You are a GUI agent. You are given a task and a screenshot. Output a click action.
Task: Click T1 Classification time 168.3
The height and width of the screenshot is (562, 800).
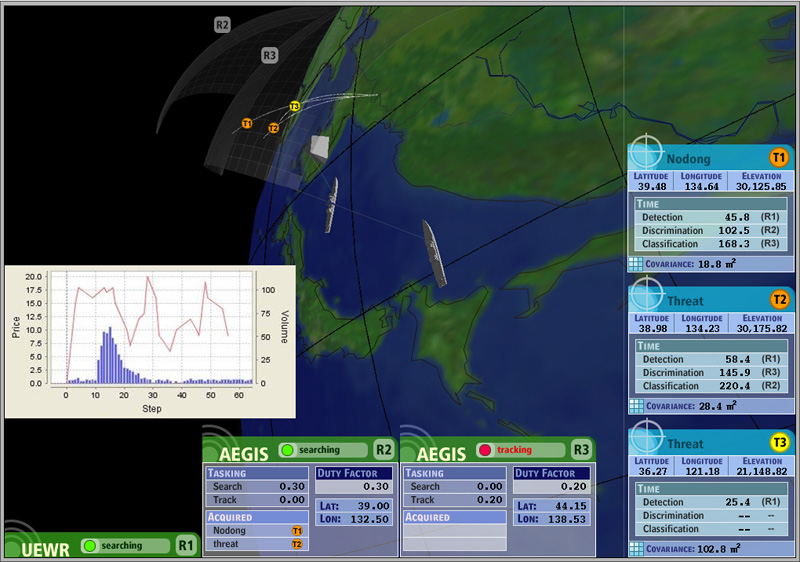coord(734,244)
